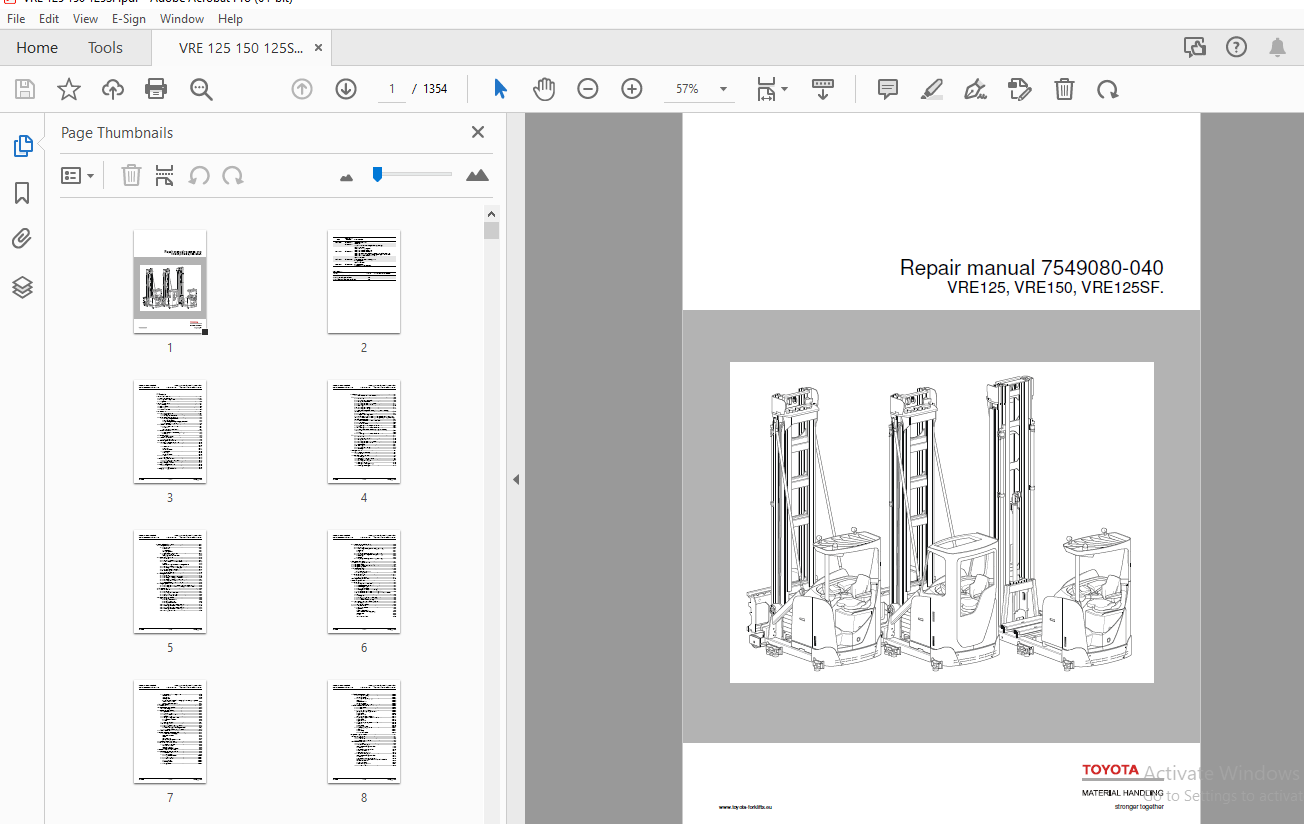1304x824 pixels.
Task: Upload the file to cloud with the cloud icon
Action: (113, 89)
